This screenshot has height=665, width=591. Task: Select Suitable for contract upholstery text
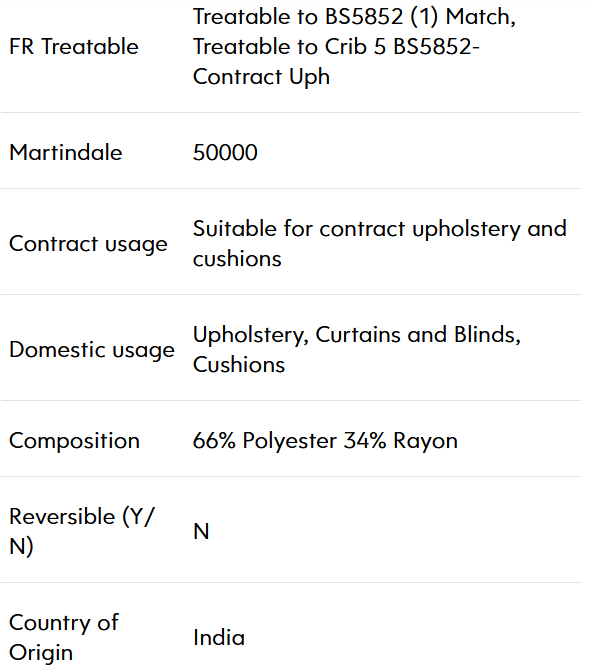coord(379,243)
